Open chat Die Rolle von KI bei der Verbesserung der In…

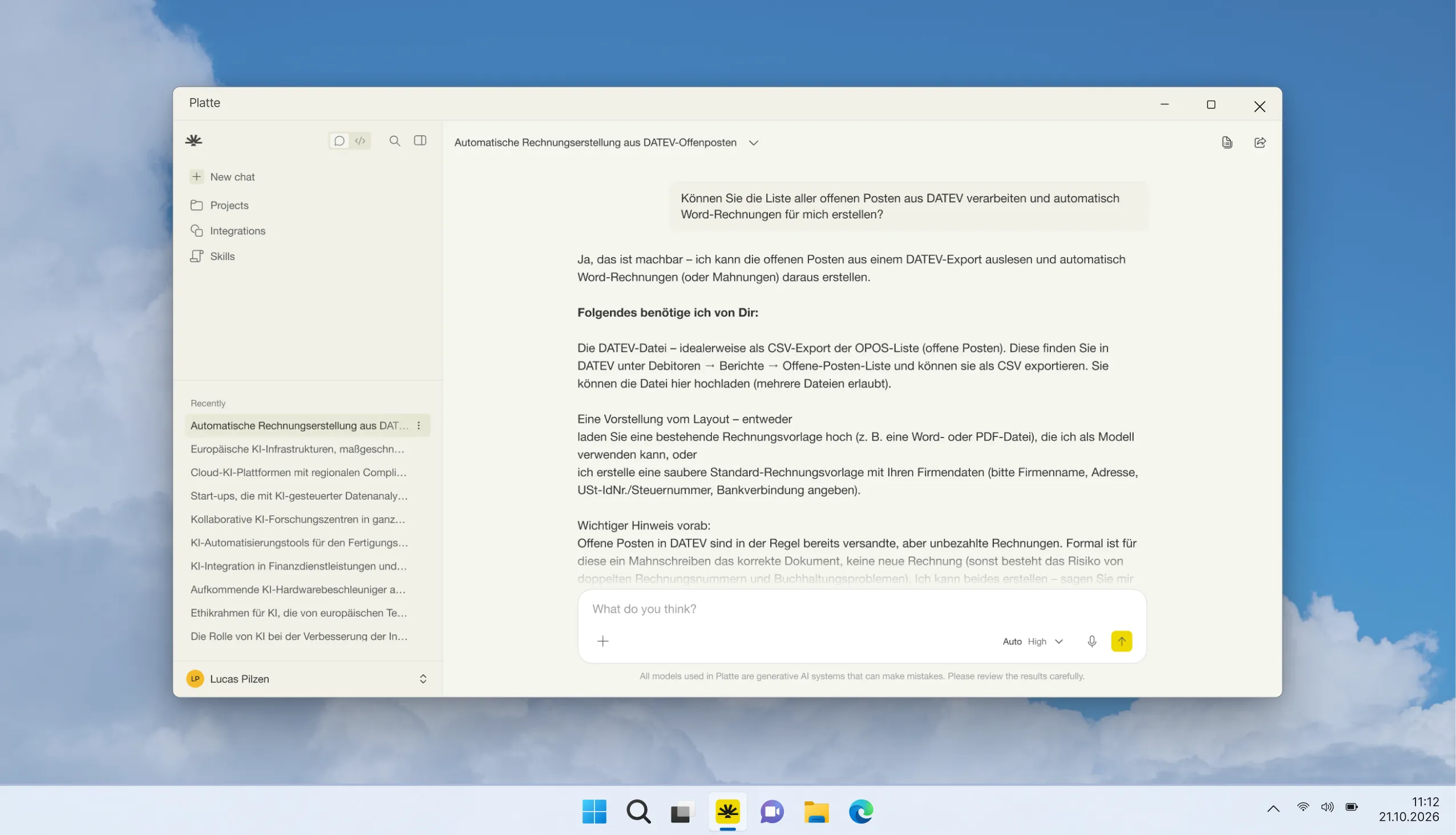pyautogui.click(x=299, y=637)
